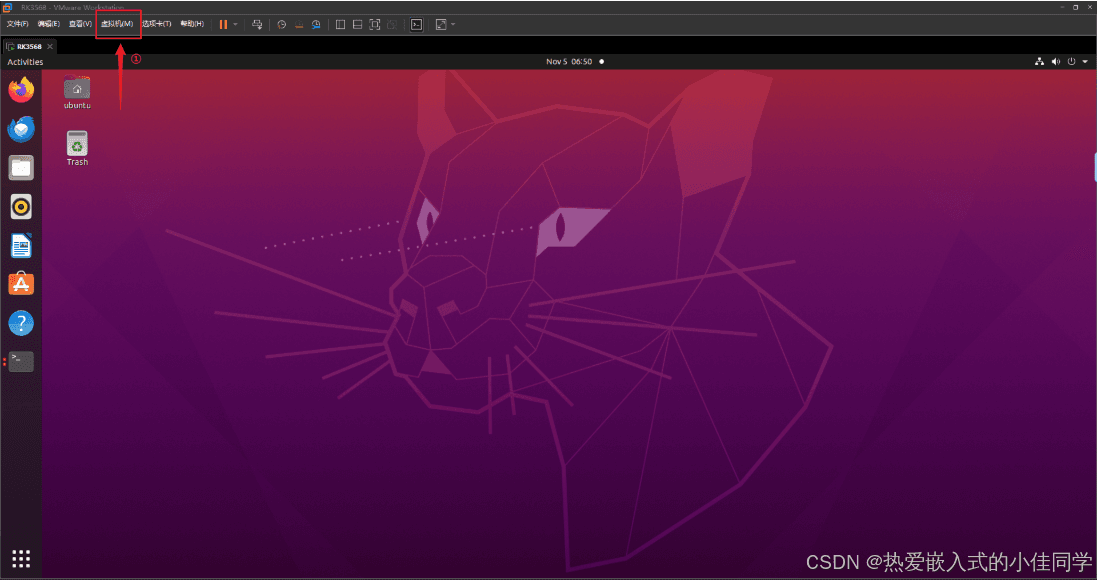This screenshot has height=580, width=1097.
Task: Open the Help icon in the dock
Action: point(21,323)
